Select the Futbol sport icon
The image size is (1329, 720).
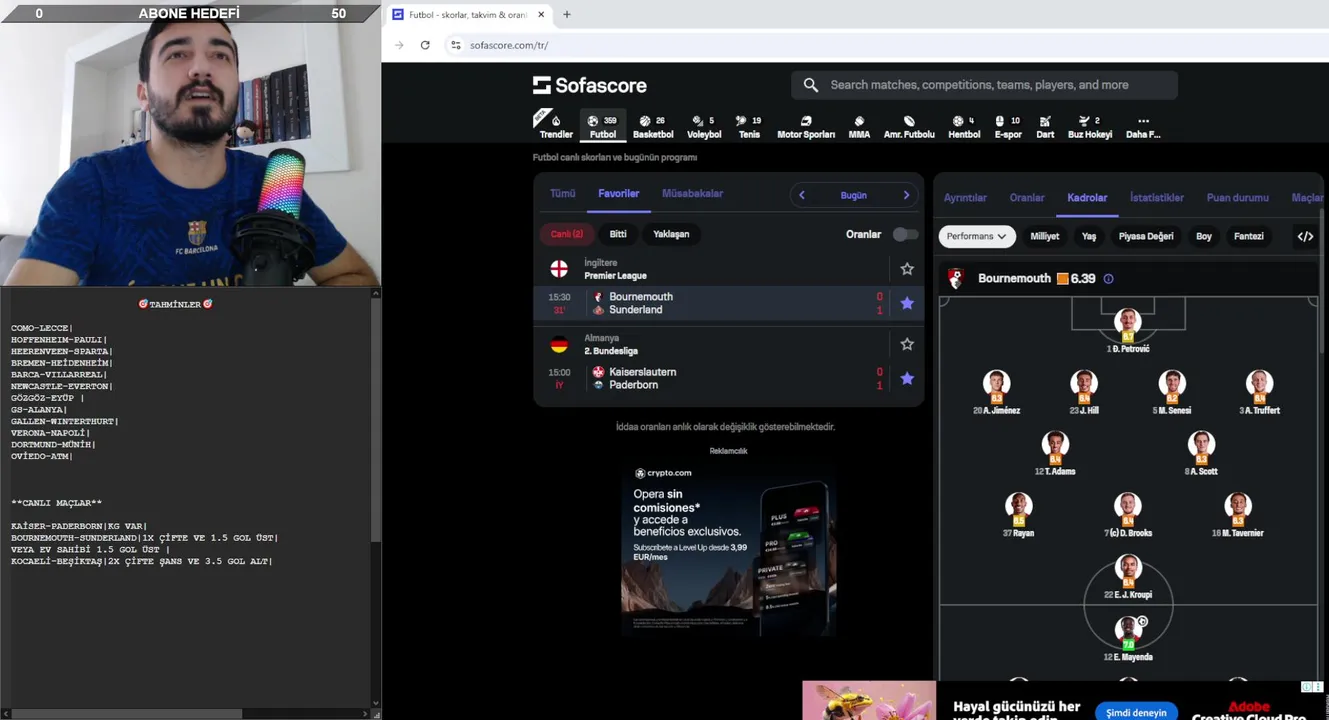tap(602, 126)
